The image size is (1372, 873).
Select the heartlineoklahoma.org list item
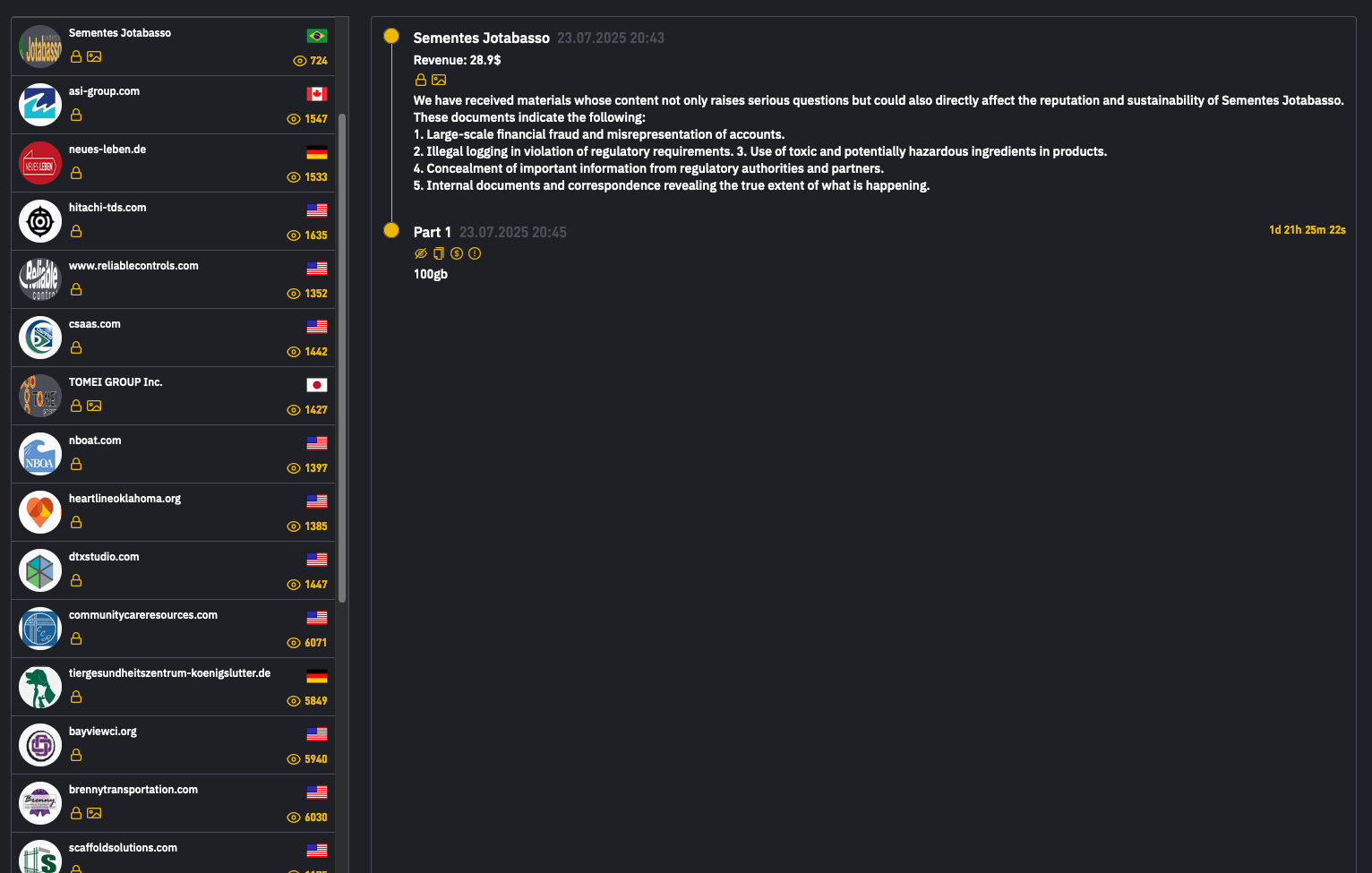[x=174, y=512]
